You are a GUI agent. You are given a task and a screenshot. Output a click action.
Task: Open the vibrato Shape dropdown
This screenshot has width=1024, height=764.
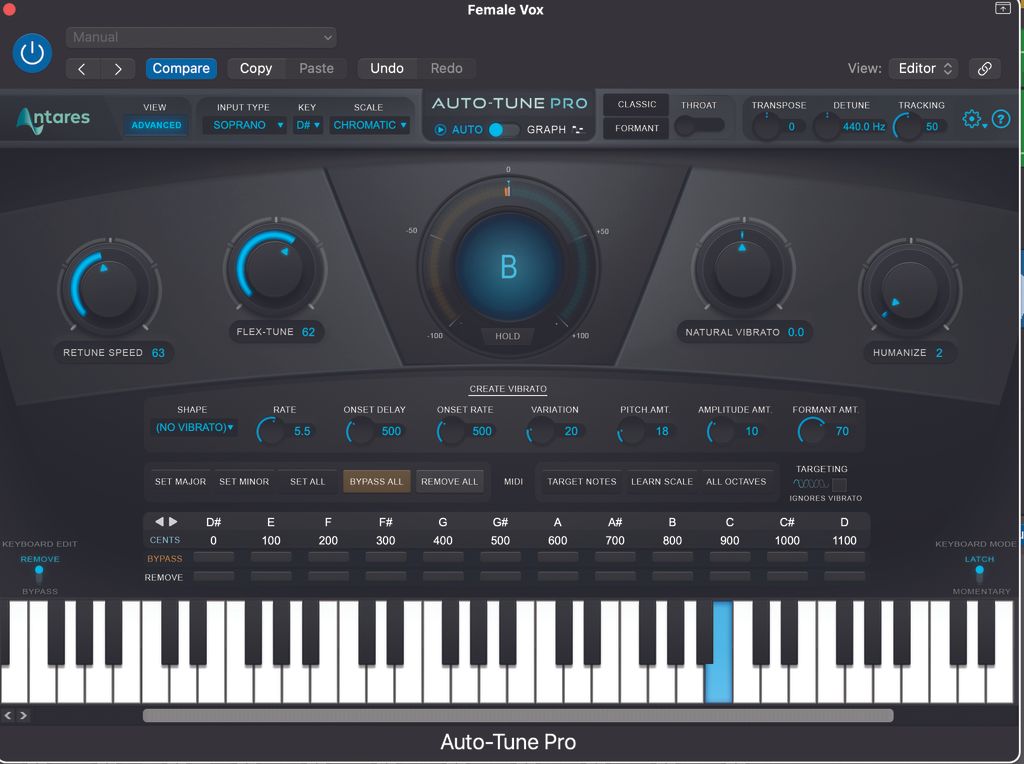coord(193,427)
